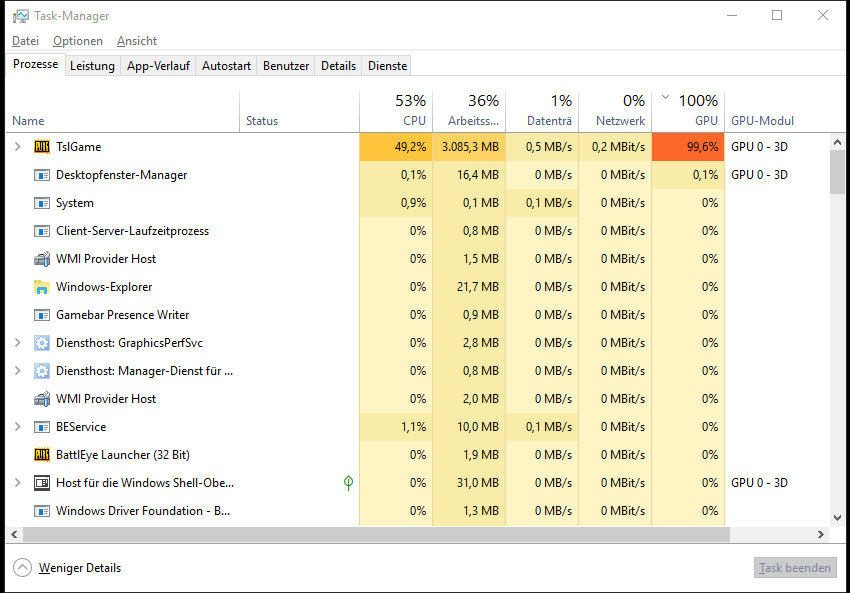Viewport: 850px width, 593px height.
Task: Click the 0,5 MB/s disk cell
Action: [542, 147]
